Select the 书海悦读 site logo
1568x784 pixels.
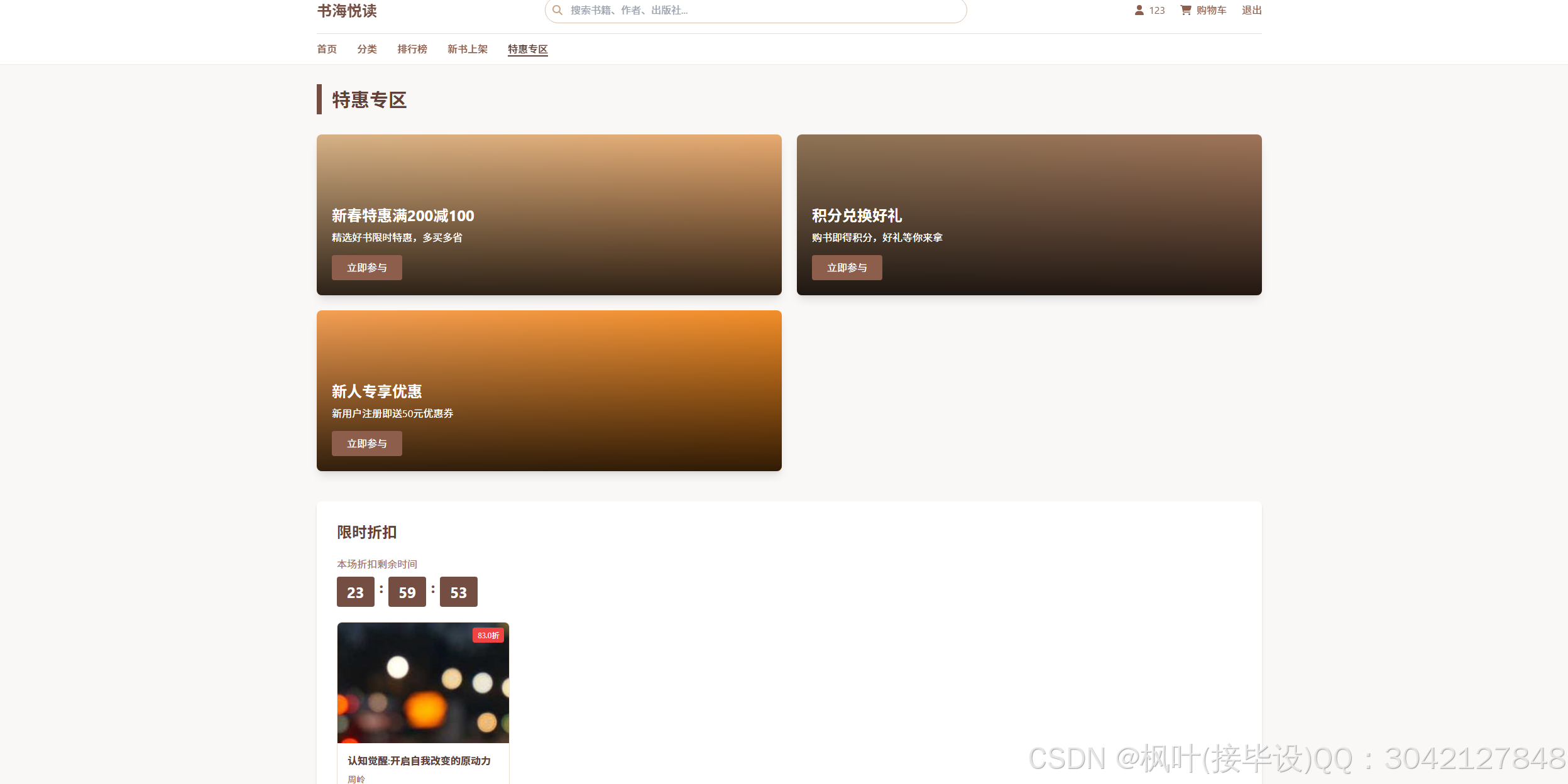(346, 10)
